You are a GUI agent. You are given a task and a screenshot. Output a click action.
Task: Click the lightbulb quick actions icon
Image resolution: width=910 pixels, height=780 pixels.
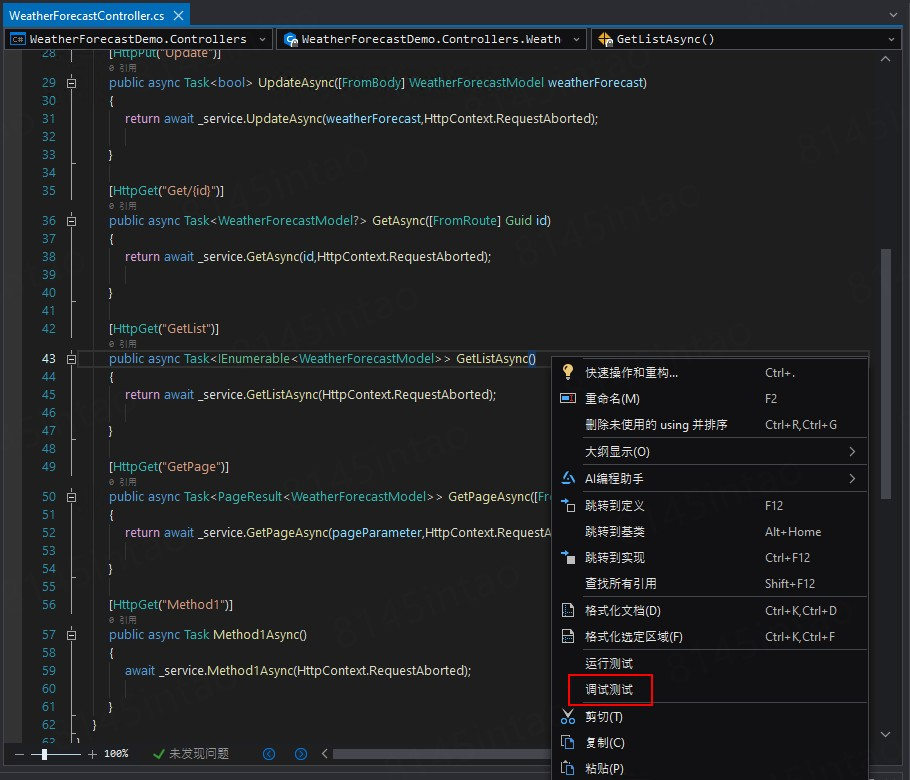tap(568, 372)
